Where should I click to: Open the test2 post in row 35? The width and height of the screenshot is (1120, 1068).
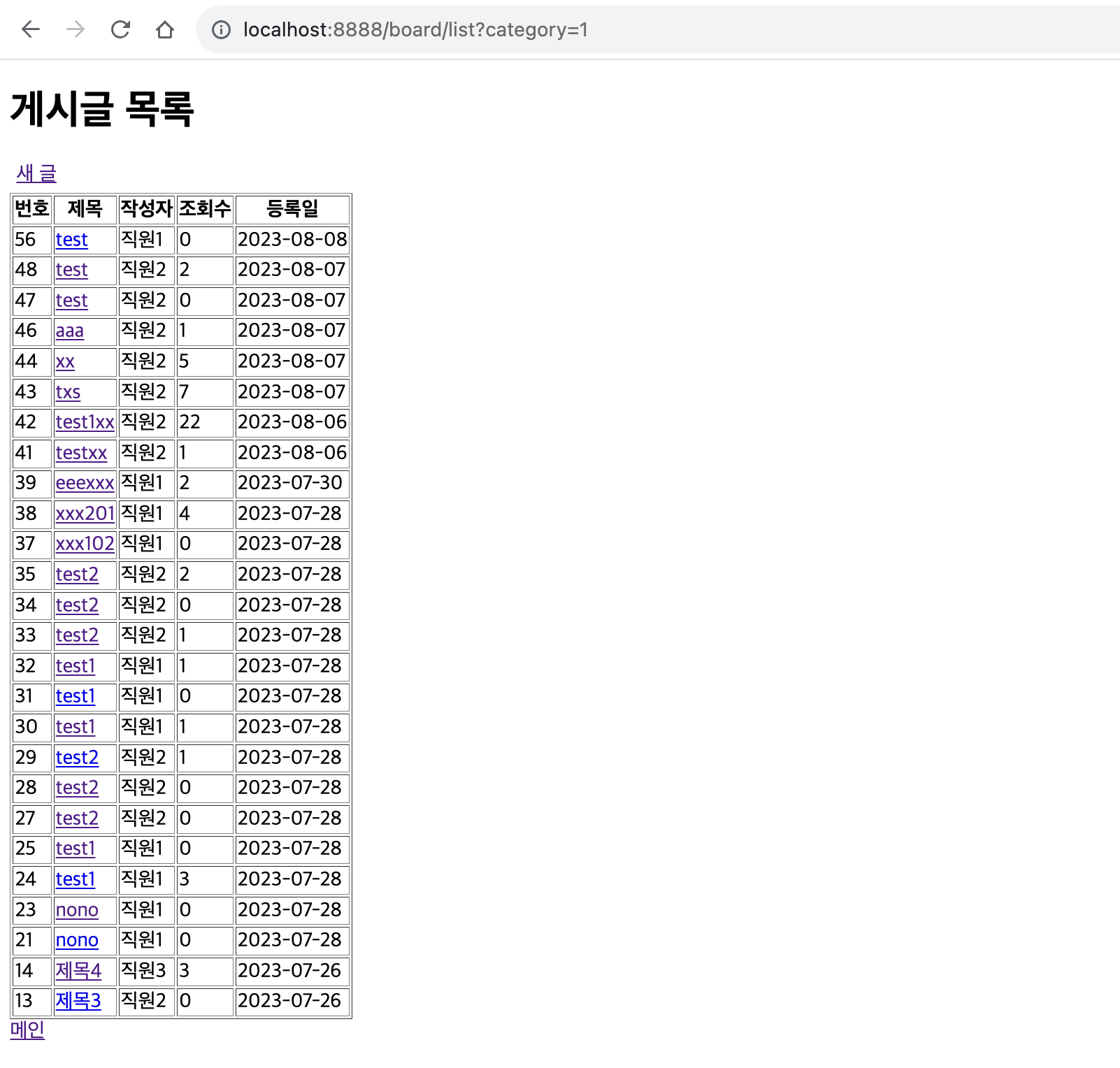[77, 575]
